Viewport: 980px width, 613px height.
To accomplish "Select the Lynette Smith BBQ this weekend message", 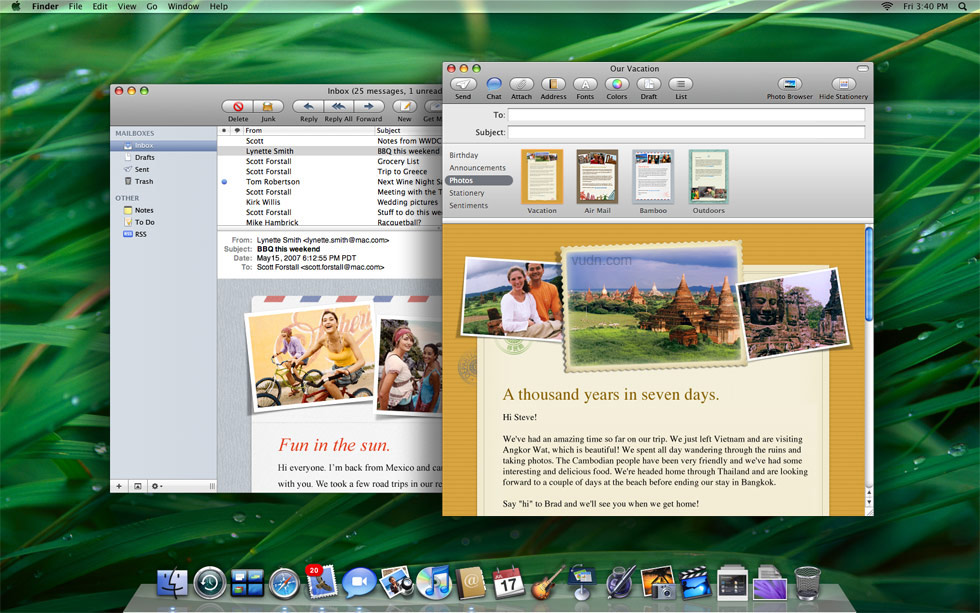I will [x=330, y=151].
